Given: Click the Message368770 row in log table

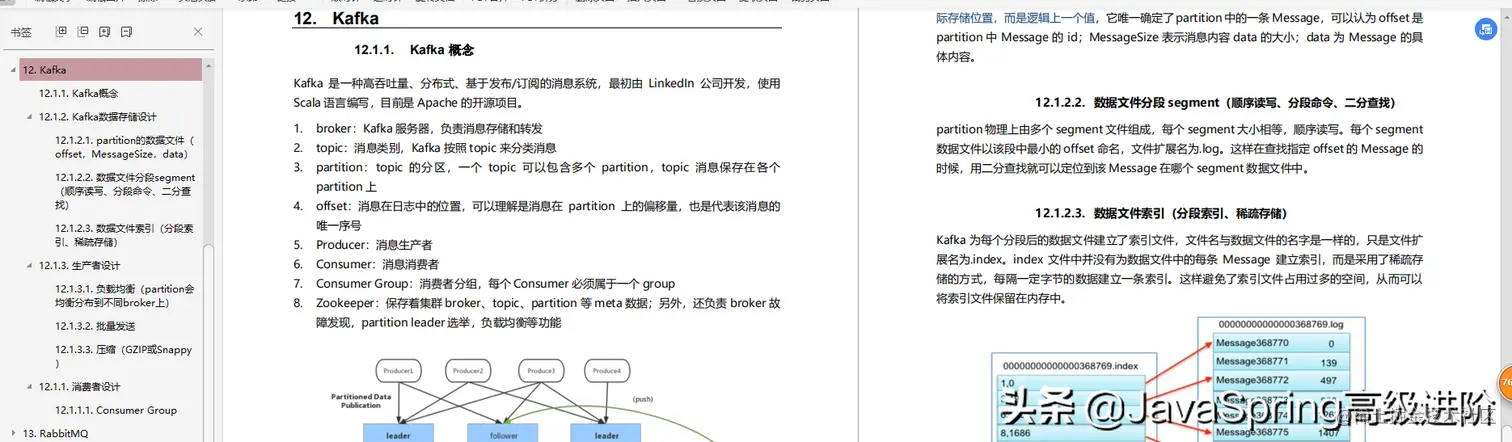Looking at the screenshot, I should (1279, 343).
